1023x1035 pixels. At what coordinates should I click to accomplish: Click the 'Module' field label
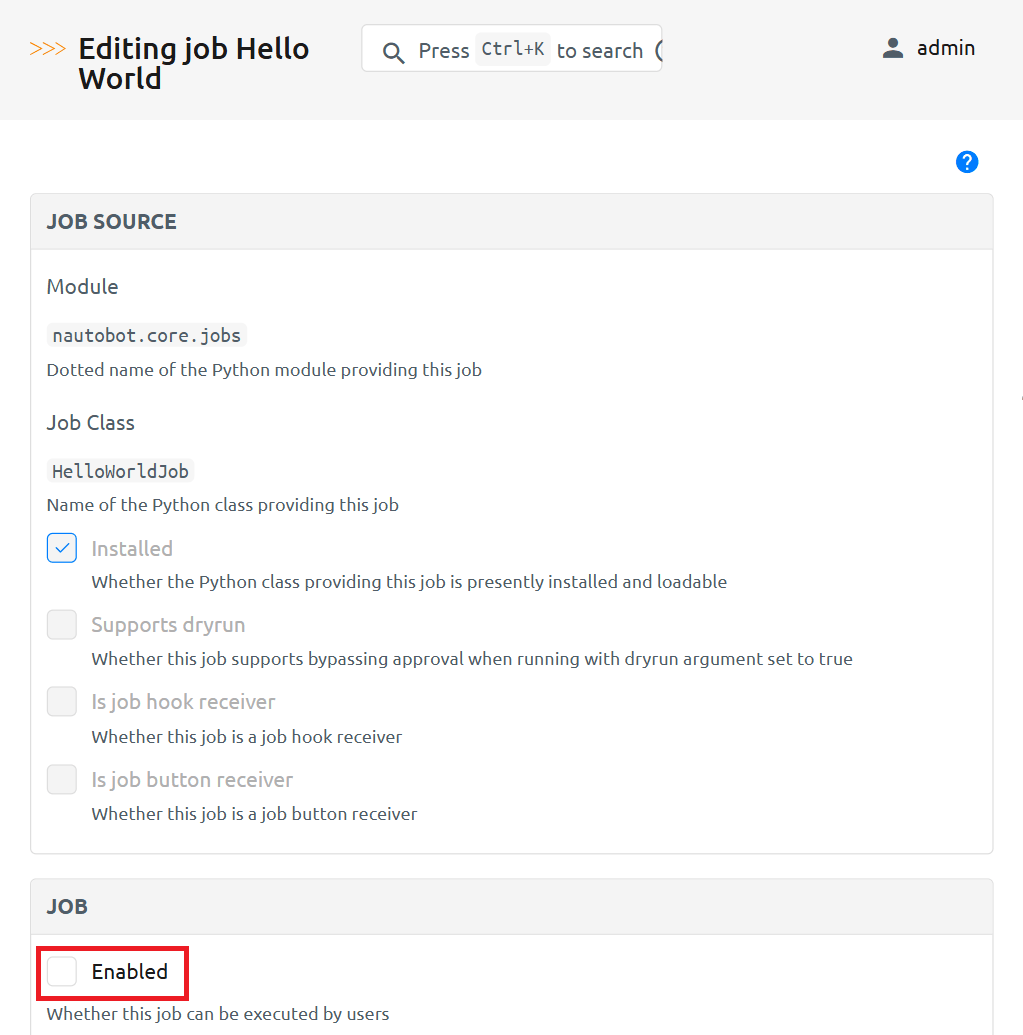tap(82, 287)
